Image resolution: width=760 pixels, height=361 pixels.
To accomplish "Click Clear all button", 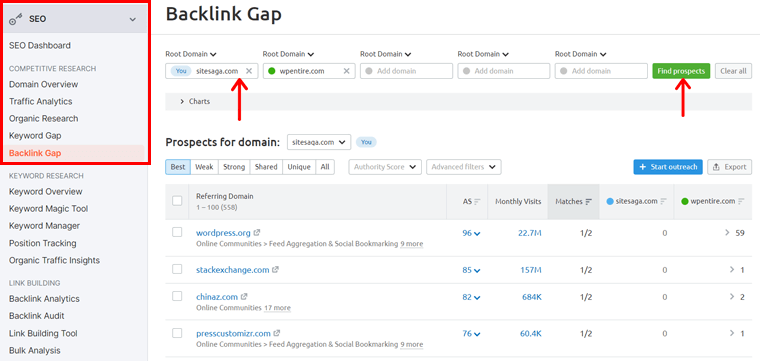I will 733,71.
